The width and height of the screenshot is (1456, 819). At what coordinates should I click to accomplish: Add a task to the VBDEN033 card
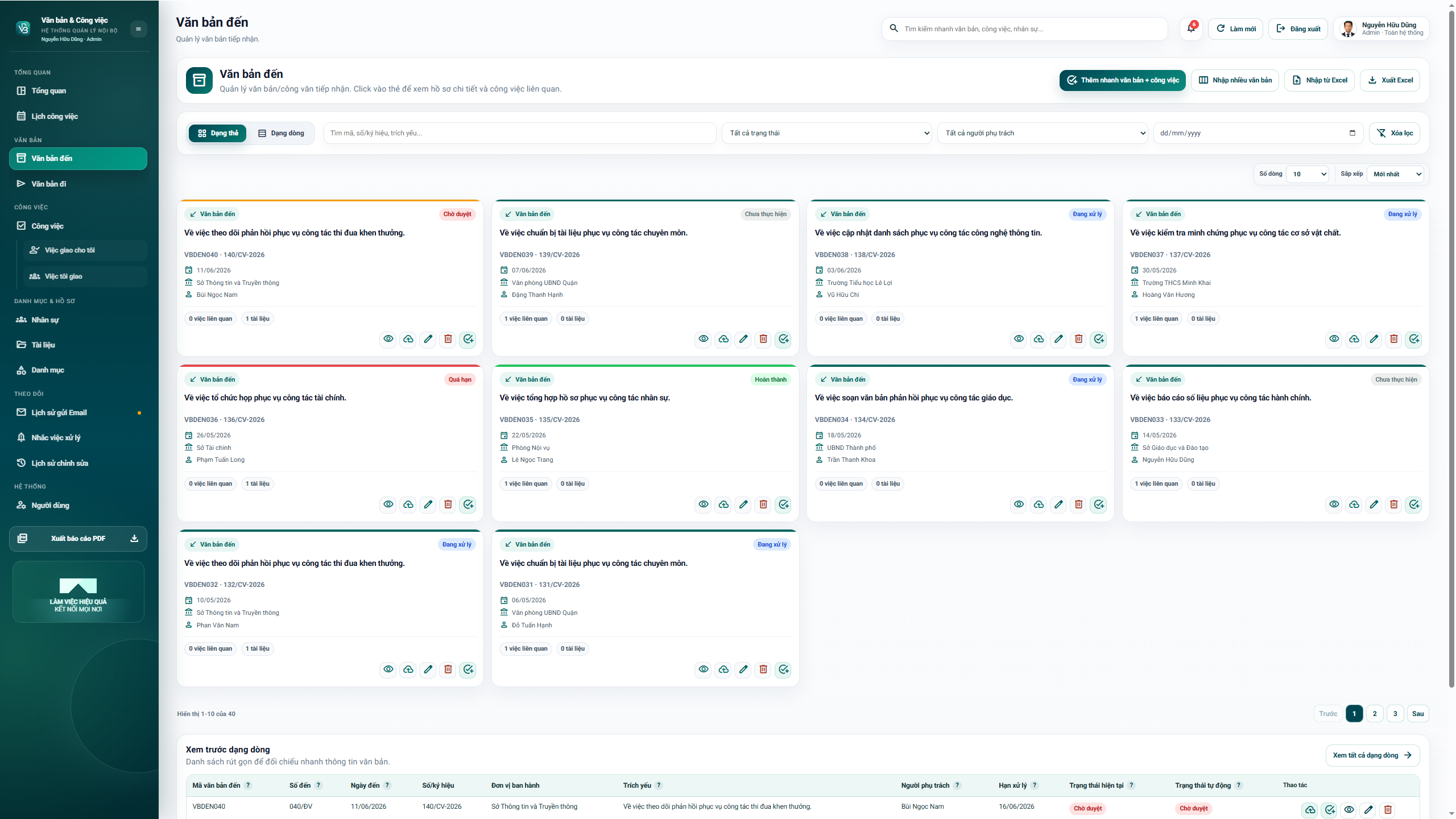click(1414, 504)
